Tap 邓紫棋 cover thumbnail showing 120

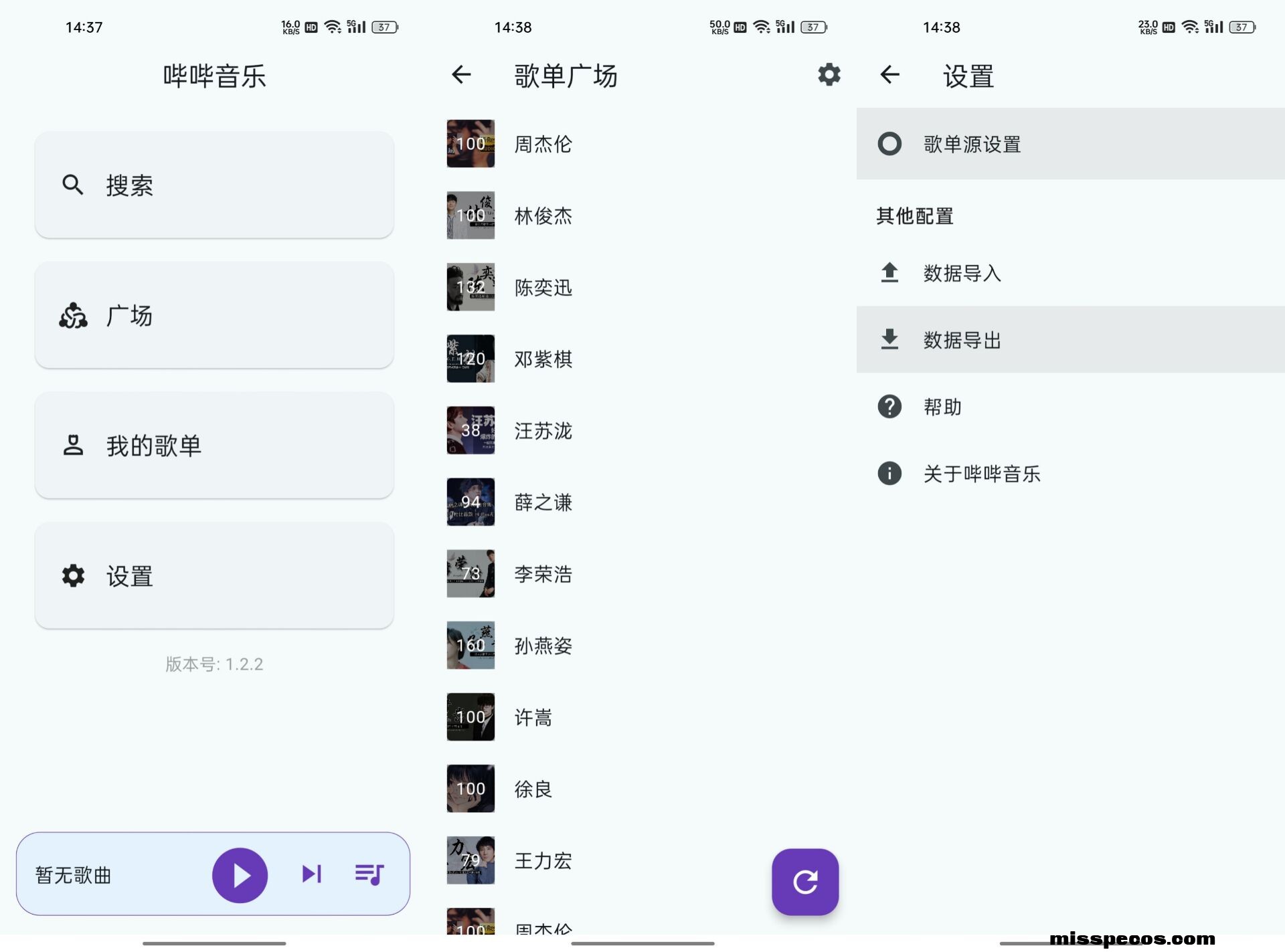click(x=470, y=359)
